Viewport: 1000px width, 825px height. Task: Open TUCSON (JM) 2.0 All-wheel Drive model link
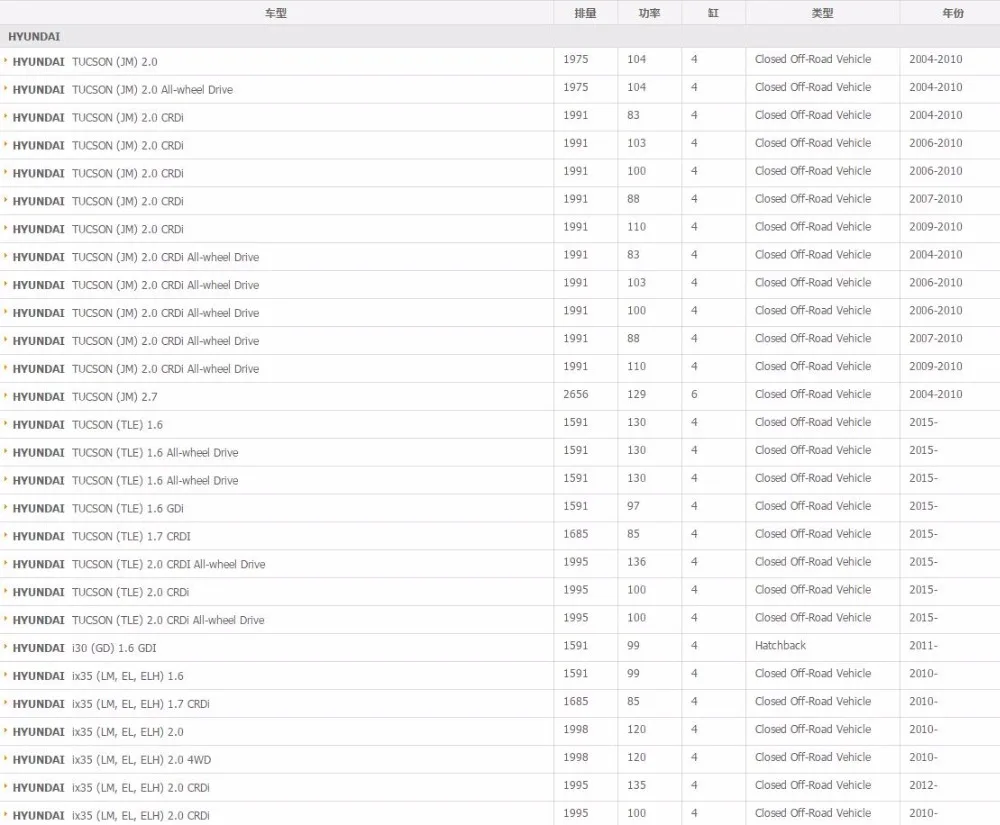click(122, 90)
